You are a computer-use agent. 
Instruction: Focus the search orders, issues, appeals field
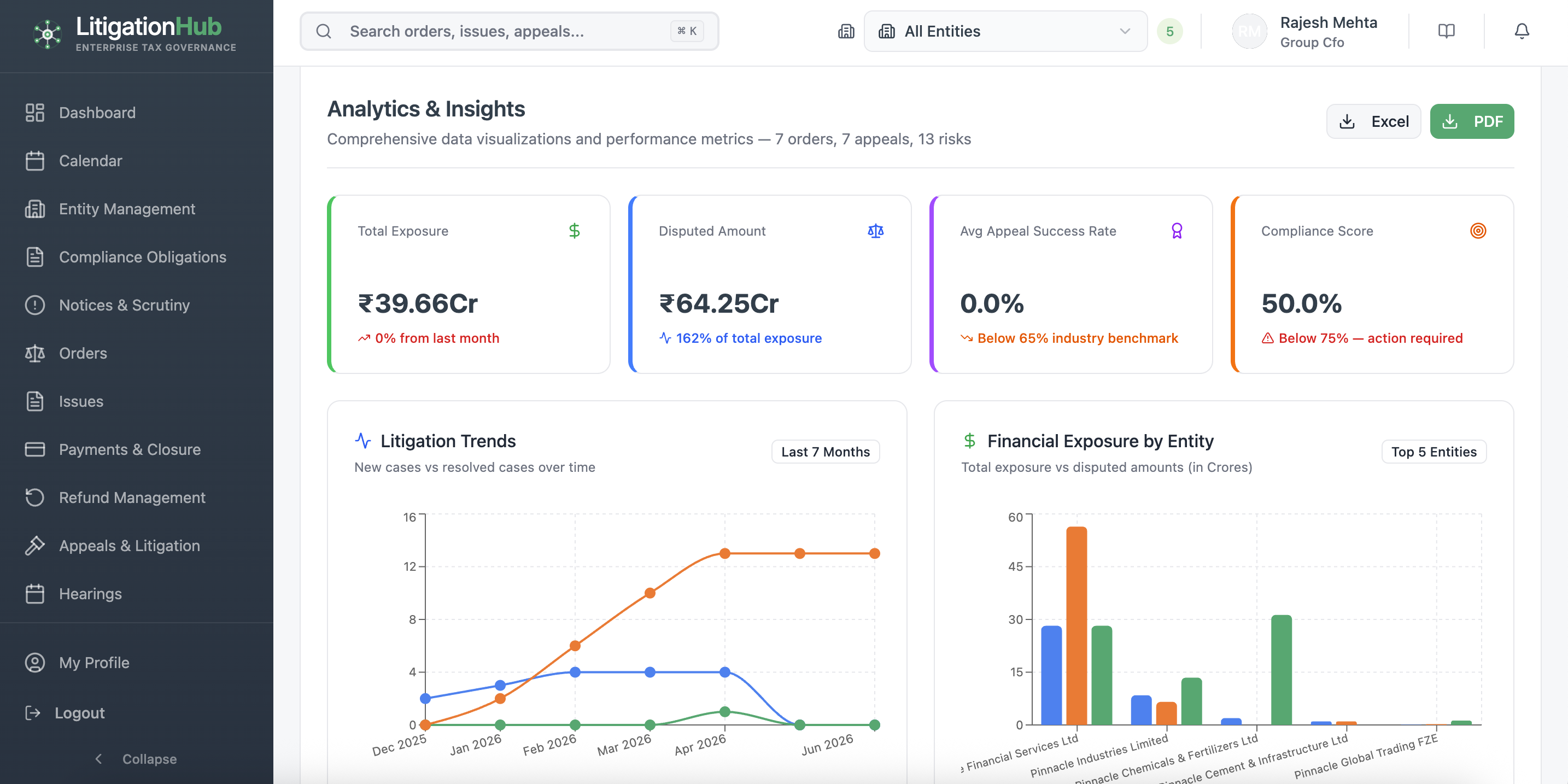pyautogui.click(x=509, y=31)
